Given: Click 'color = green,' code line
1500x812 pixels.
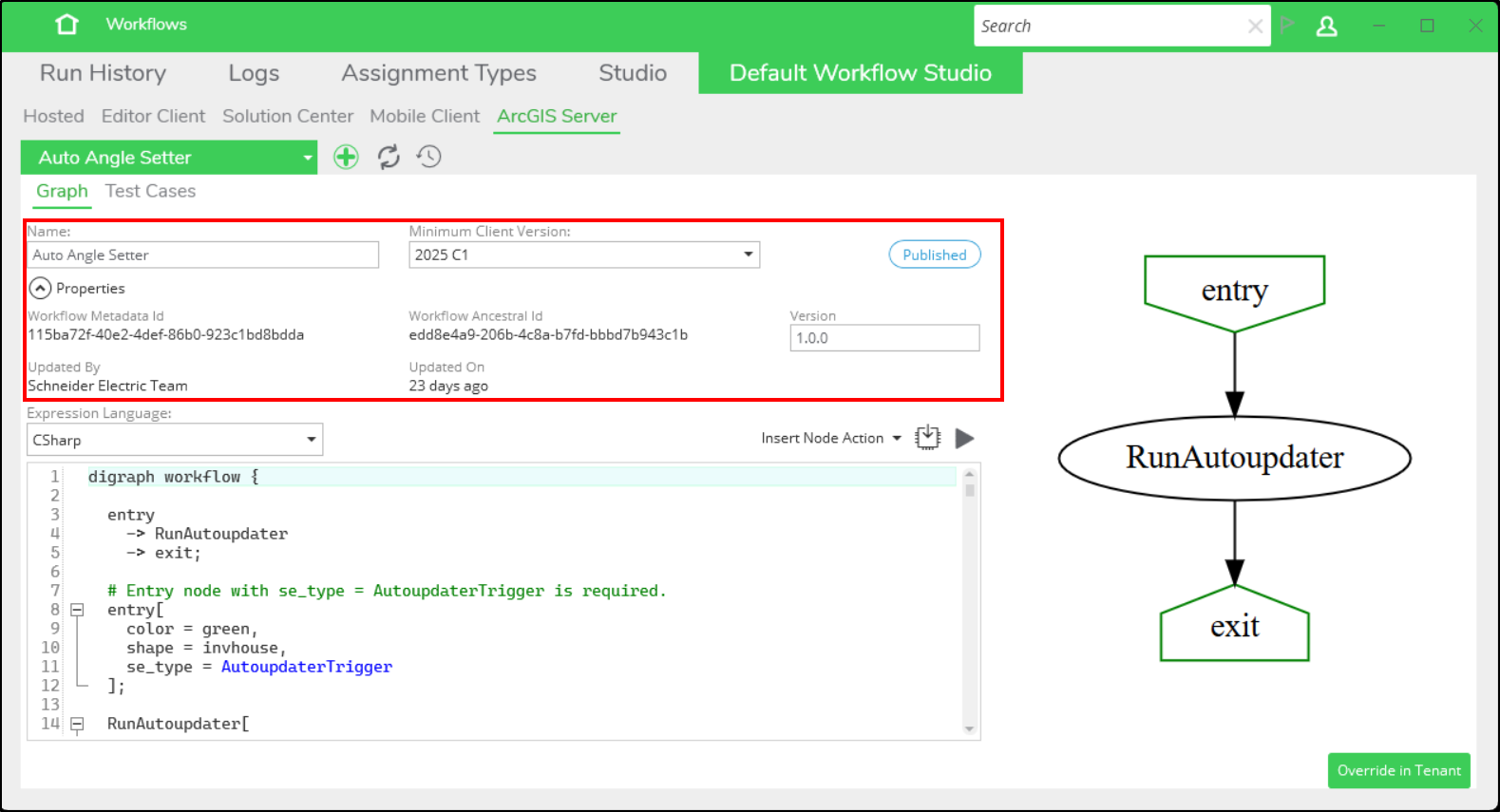Looking at the screenshot, I should pyautogui.click(x=192, y=629).
